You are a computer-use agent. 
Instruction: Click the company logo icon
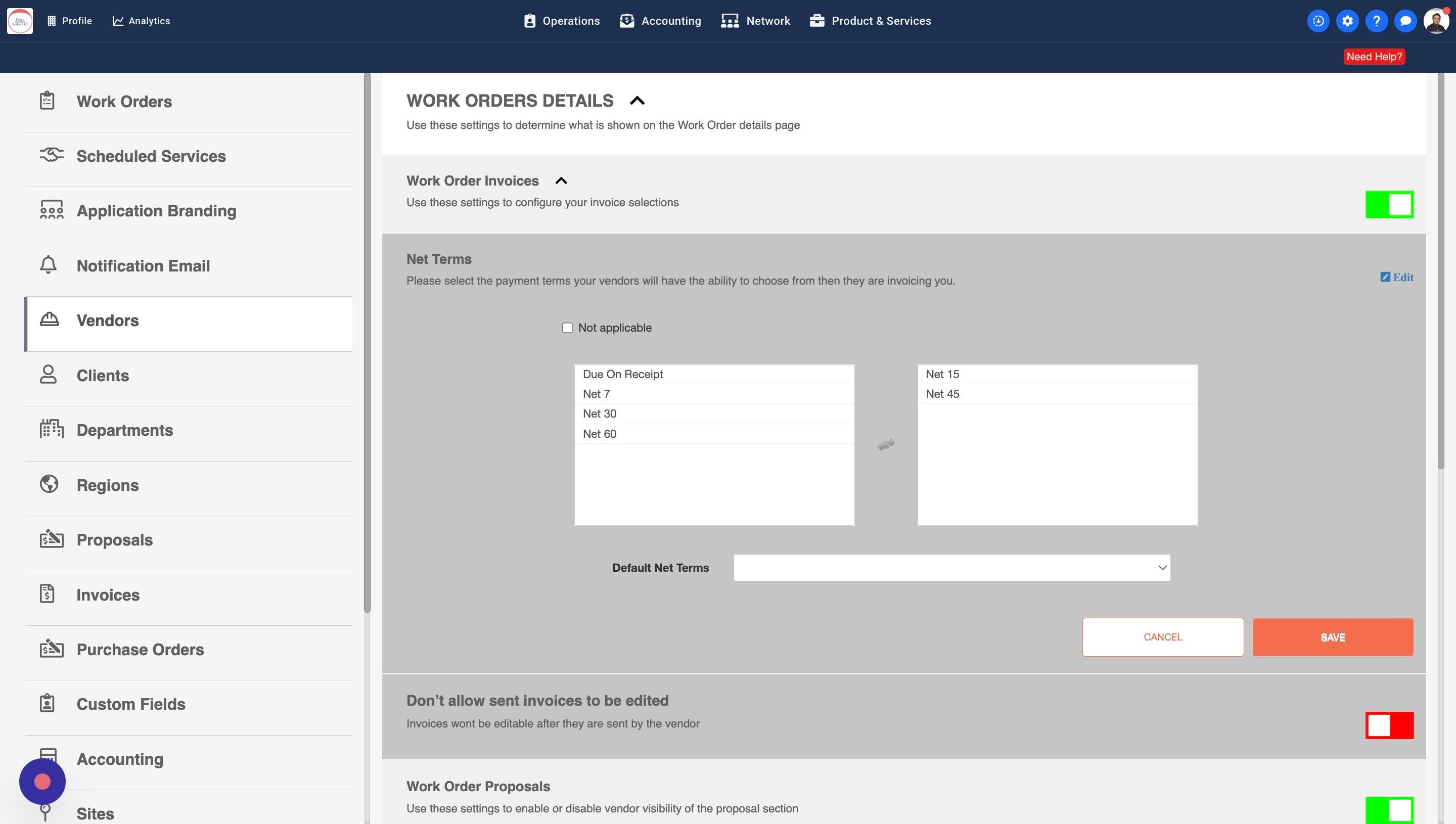tap(20, 21)
